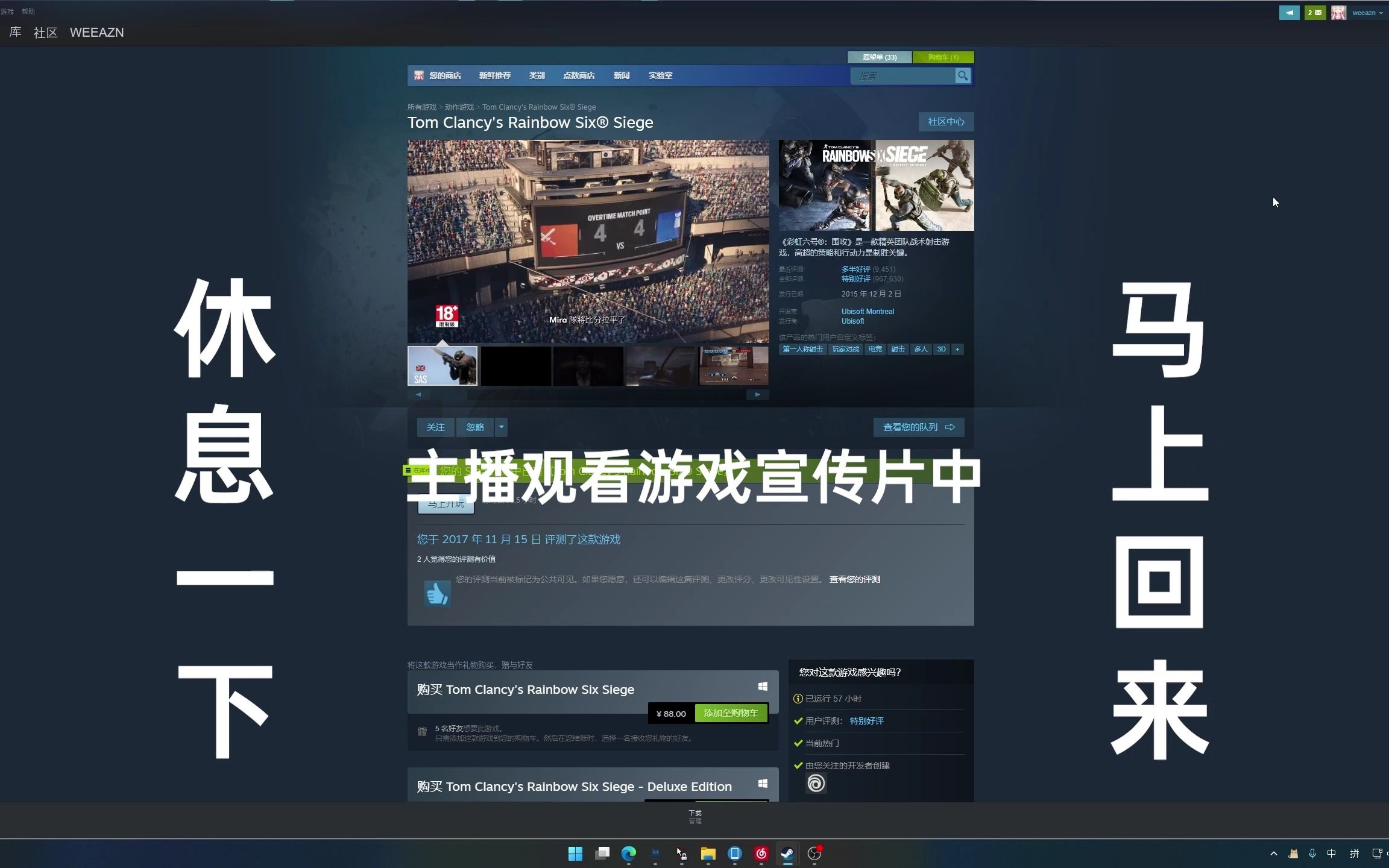Click the 马上开玩 play now button
This screenshot has height=868, width=1389.
tap(446, 504)
